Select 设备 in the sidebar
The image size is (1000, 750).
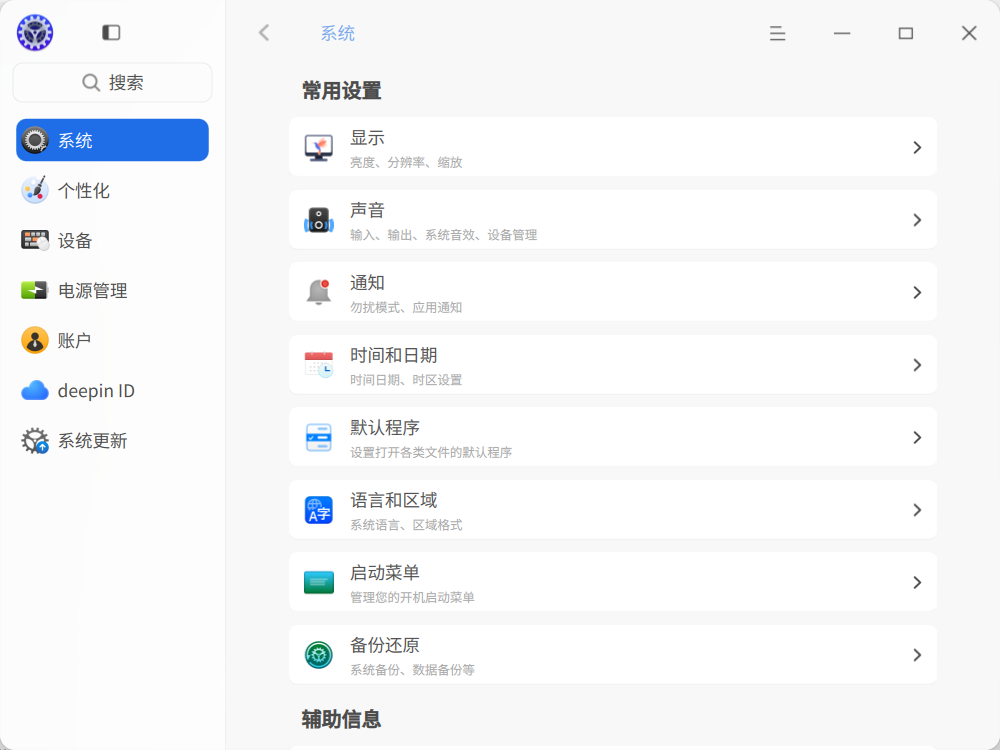[x=112, y=240]
